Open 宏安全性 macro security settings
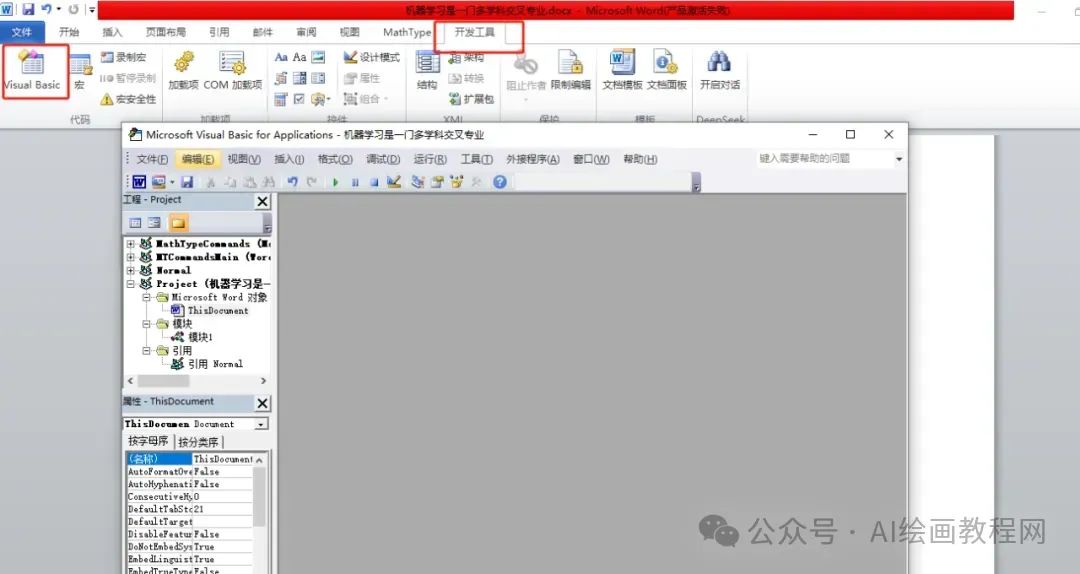This screenshot has height=574, width=1080. click(x=128, y=99)
